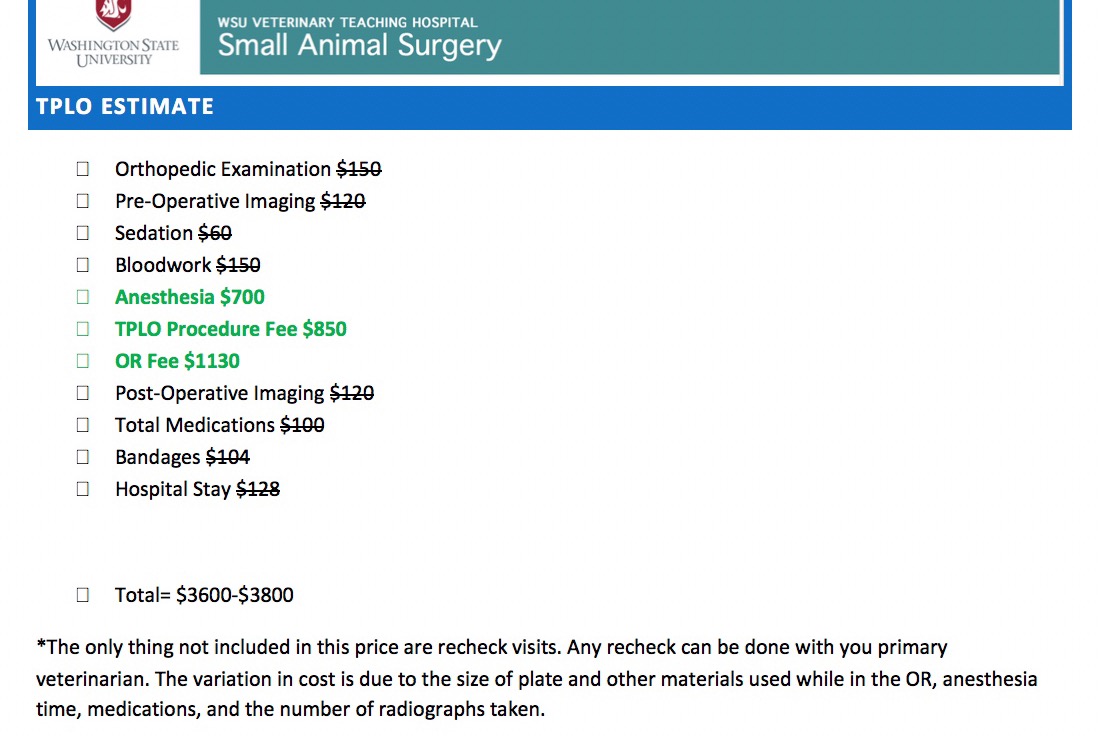The height and width of the screenshot is (736, 1104).
Task: Check the Post-Operative Imaging checkbox
Action: click(x=82, y=393)
